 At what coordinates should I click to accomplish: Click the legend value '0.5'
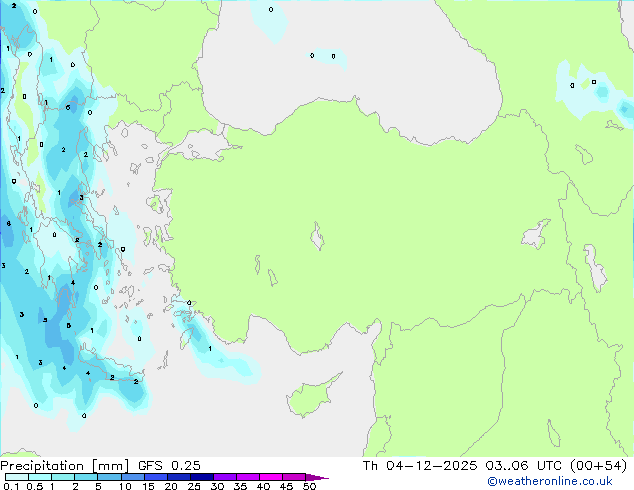point(35,486)
